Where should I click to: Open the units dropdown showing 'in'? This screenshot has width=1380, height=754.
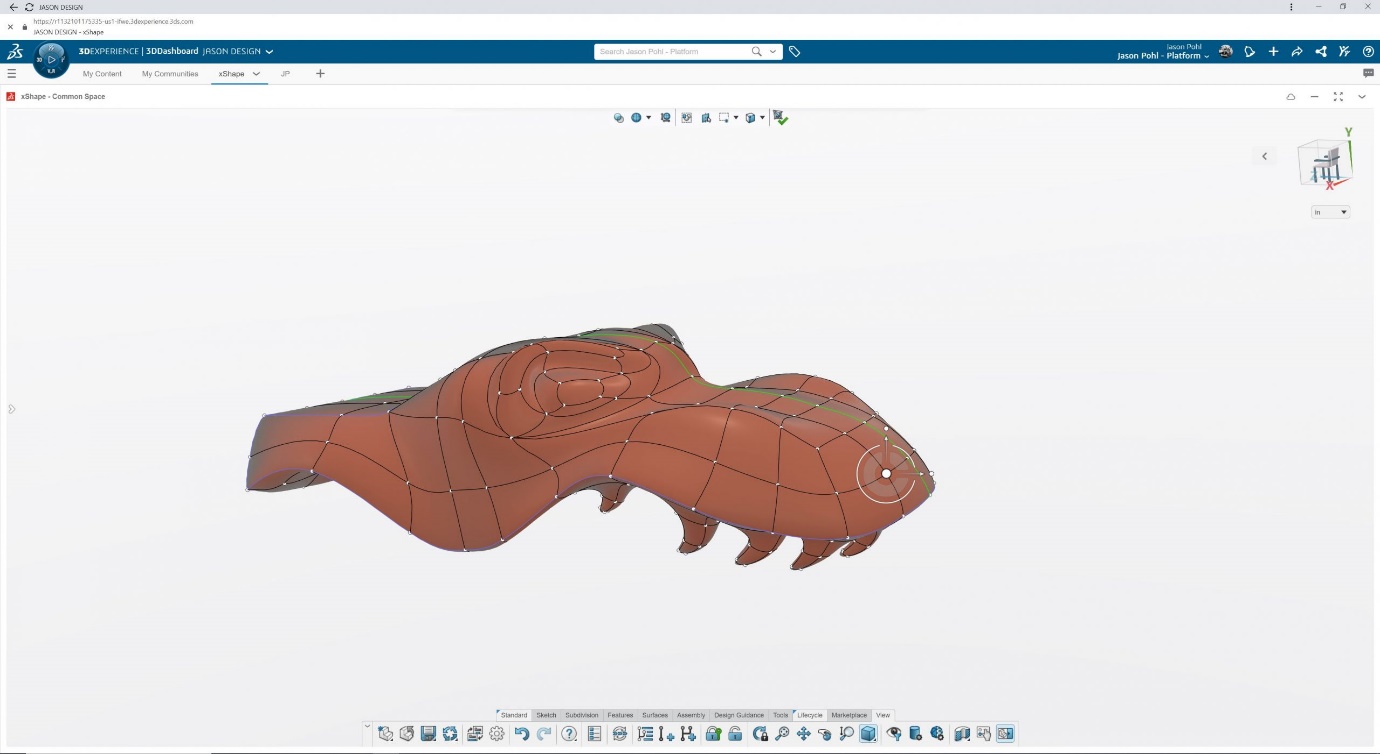pos(1330,212)
